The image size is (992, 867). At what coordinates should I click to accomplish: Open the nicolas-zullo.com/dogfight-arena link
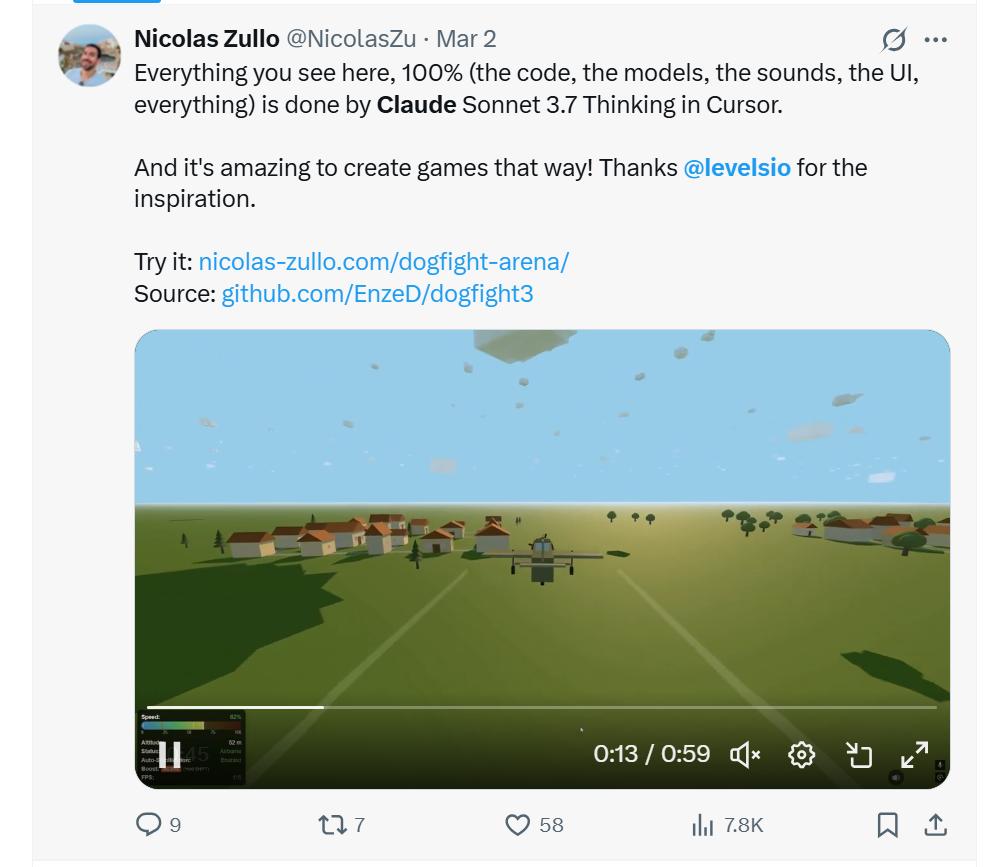pyautogui.click(x=383, y=262)
